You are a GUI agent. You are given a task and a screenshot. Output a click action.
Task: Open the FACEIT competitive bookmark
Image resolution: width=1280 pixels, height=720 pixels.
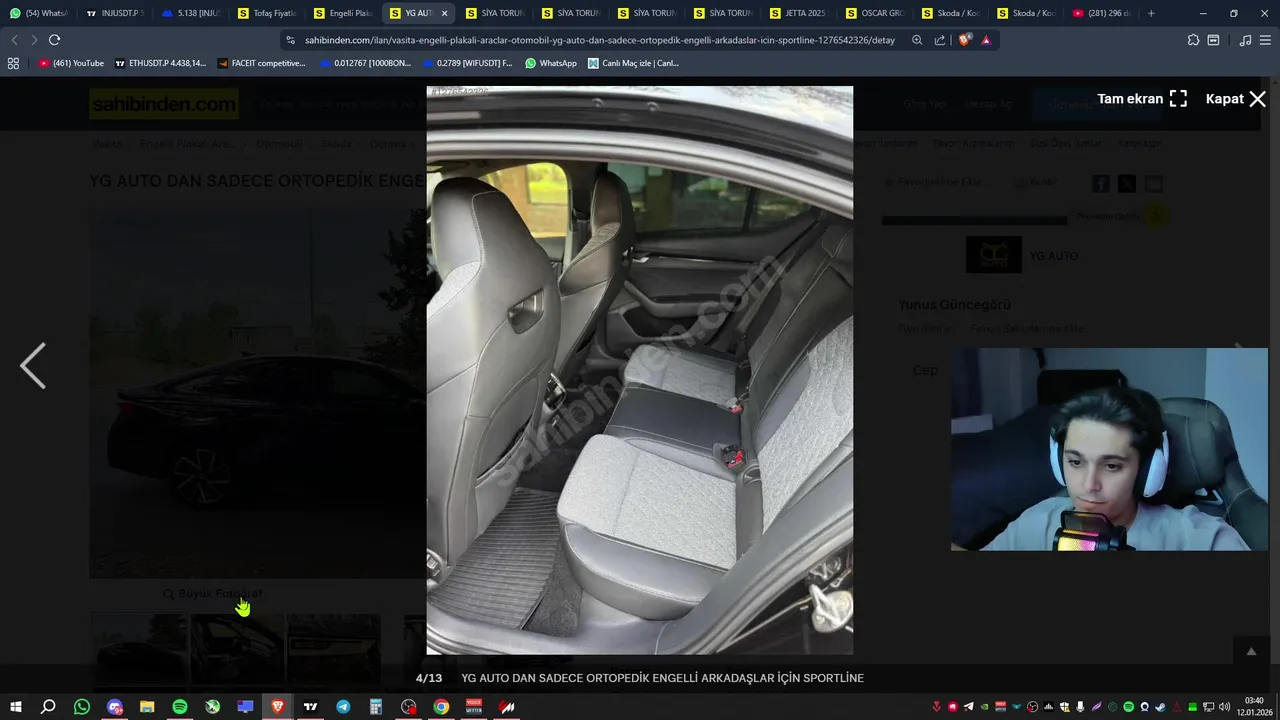tap(261, 63)
